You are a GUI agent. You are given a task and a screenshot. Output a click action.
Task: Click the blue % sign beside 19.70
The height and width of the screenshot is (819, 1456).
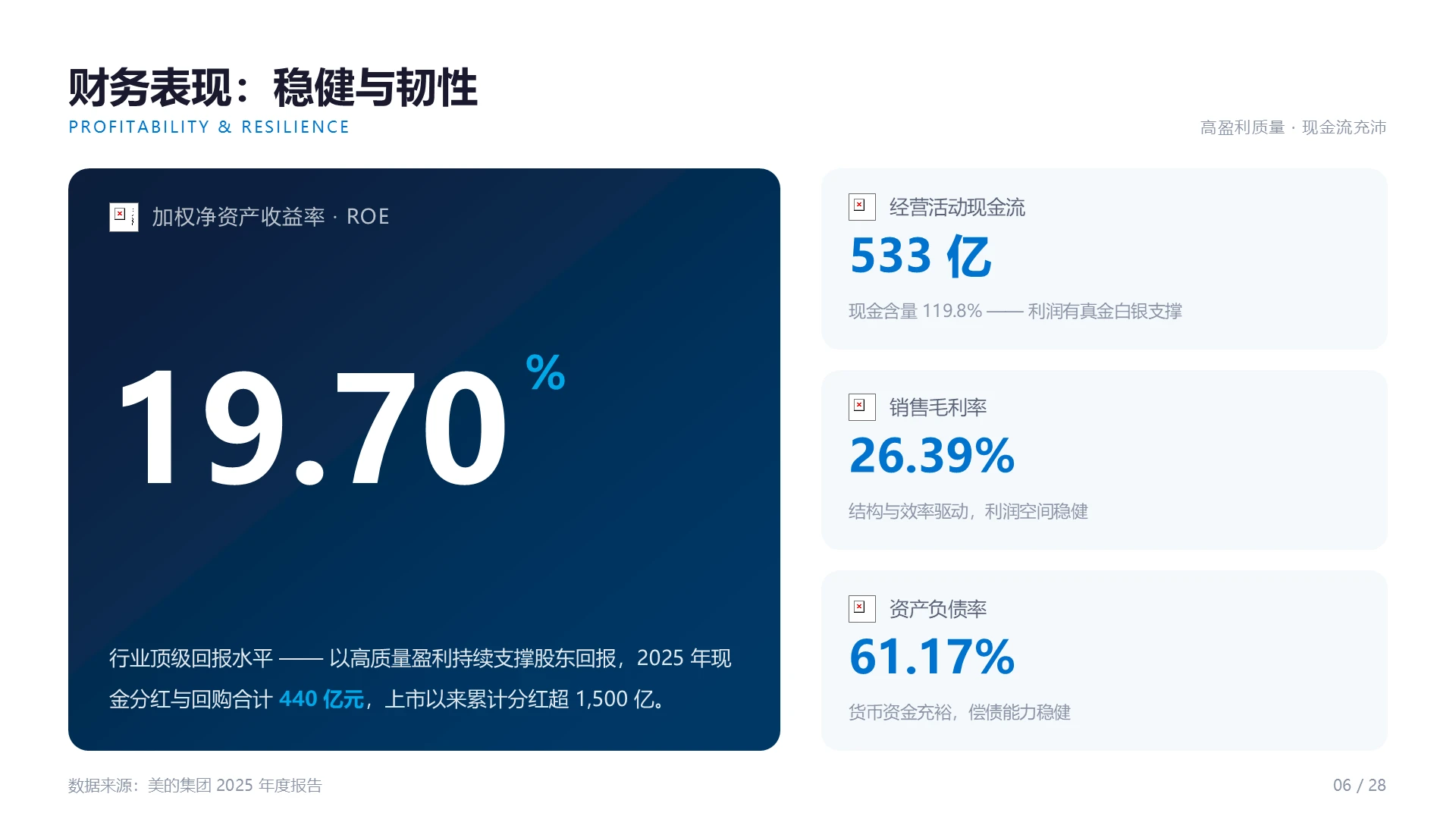click(546, 372)
